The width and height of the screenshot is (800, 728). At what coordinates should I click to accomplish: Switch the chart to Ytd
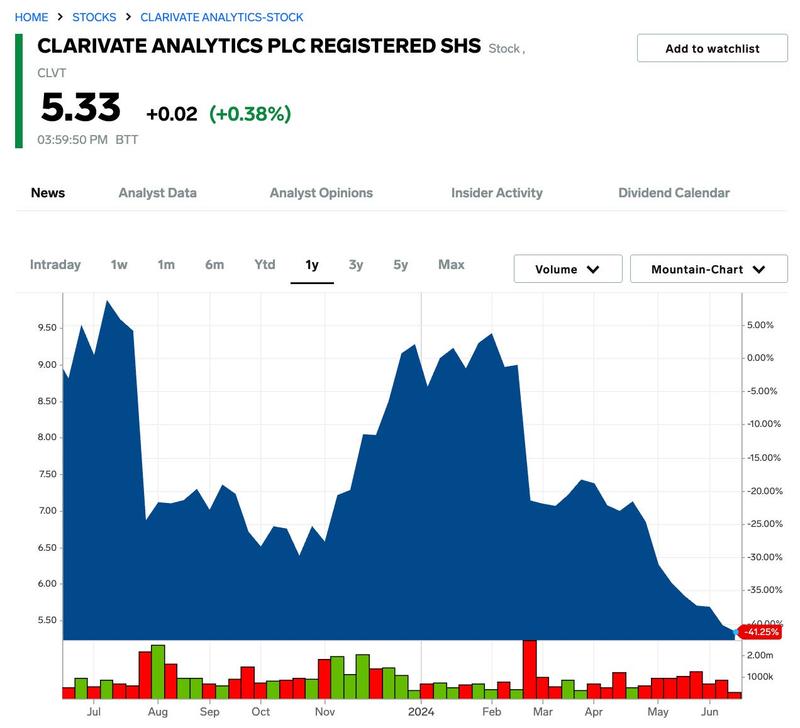(265, 265)
